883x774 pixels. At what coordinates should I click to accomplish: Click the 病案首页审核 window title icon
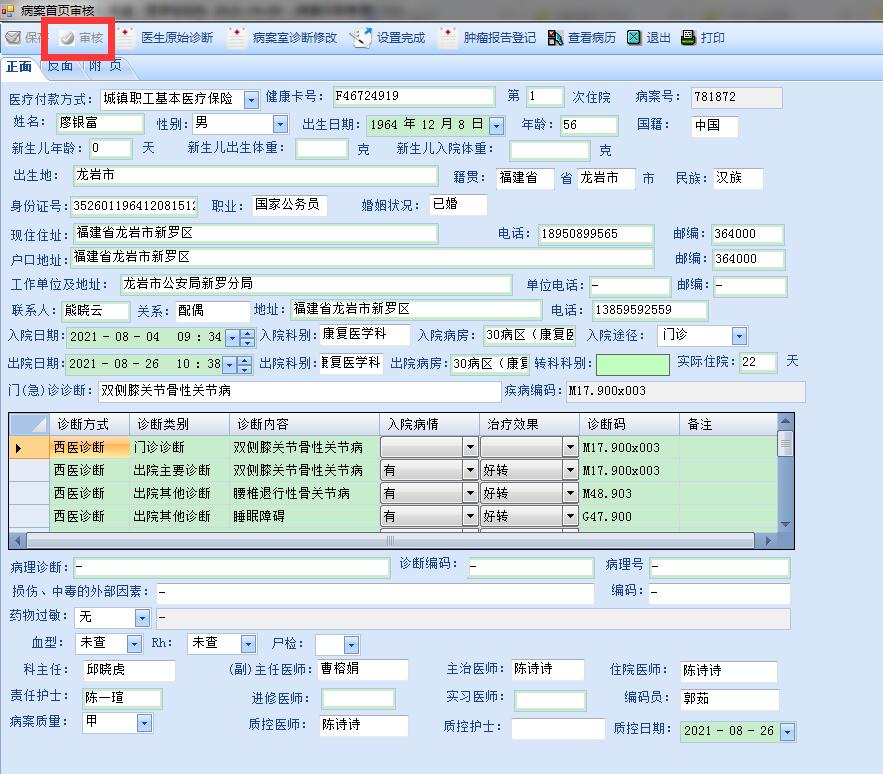8,10
